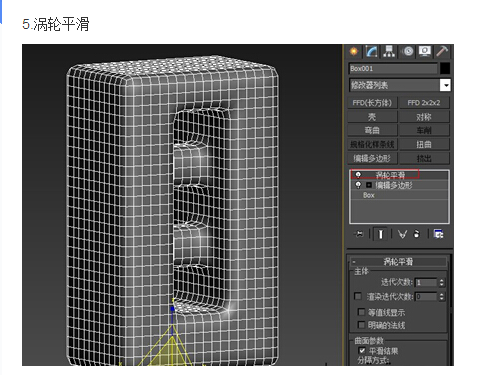480x375 pixels.
Task: Toggle lightbulb for 涡轮平滑 modifier
Action: pos(358,175)
